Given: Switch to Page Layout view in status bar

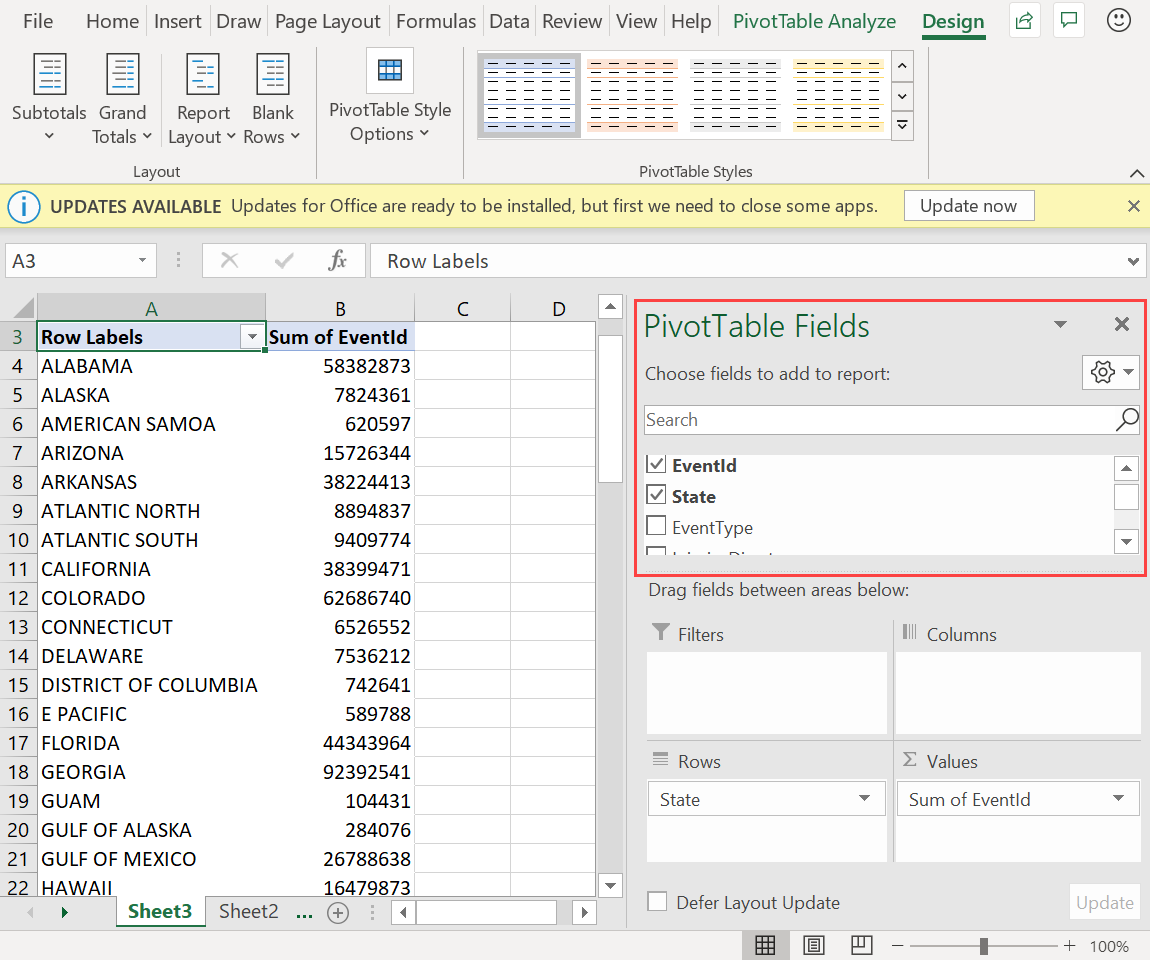Looking at the screenshot, I should coord(813,944).
